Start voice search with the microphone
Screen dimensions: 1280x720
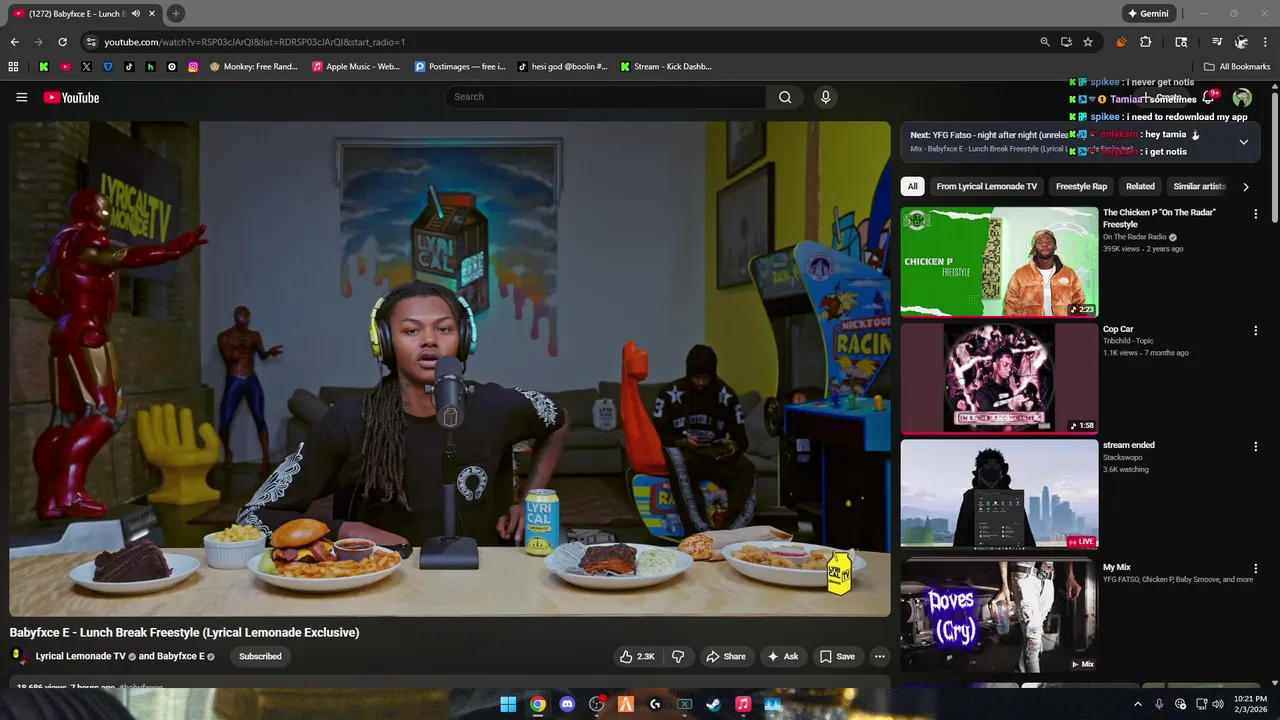pos(825,97)
